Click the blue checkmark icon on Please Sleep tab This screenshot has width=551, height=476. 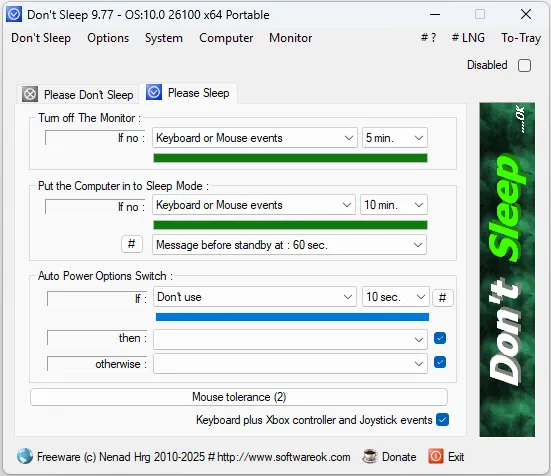point(154,92)
